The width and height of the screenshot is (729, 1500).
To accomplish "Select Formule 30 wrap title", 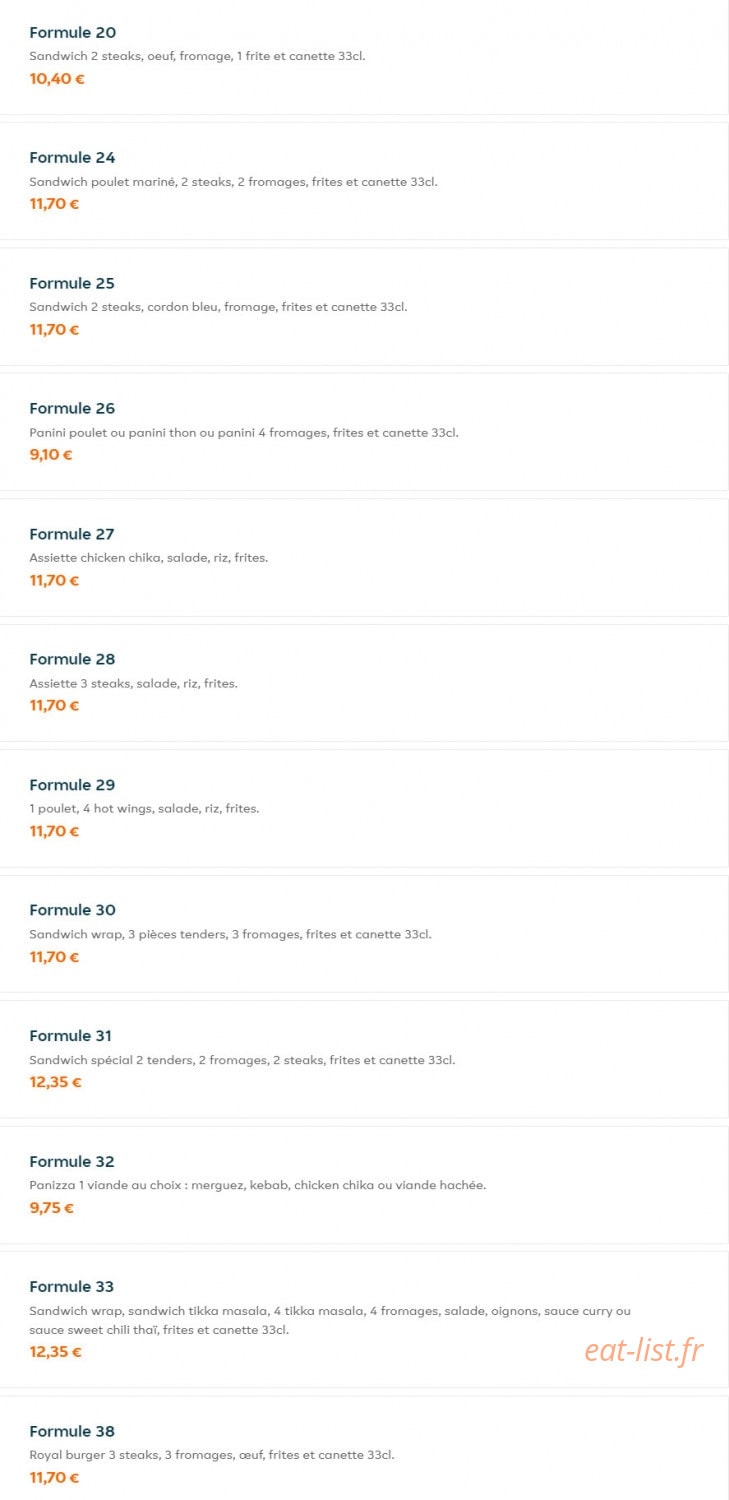I will pos(72,910).
